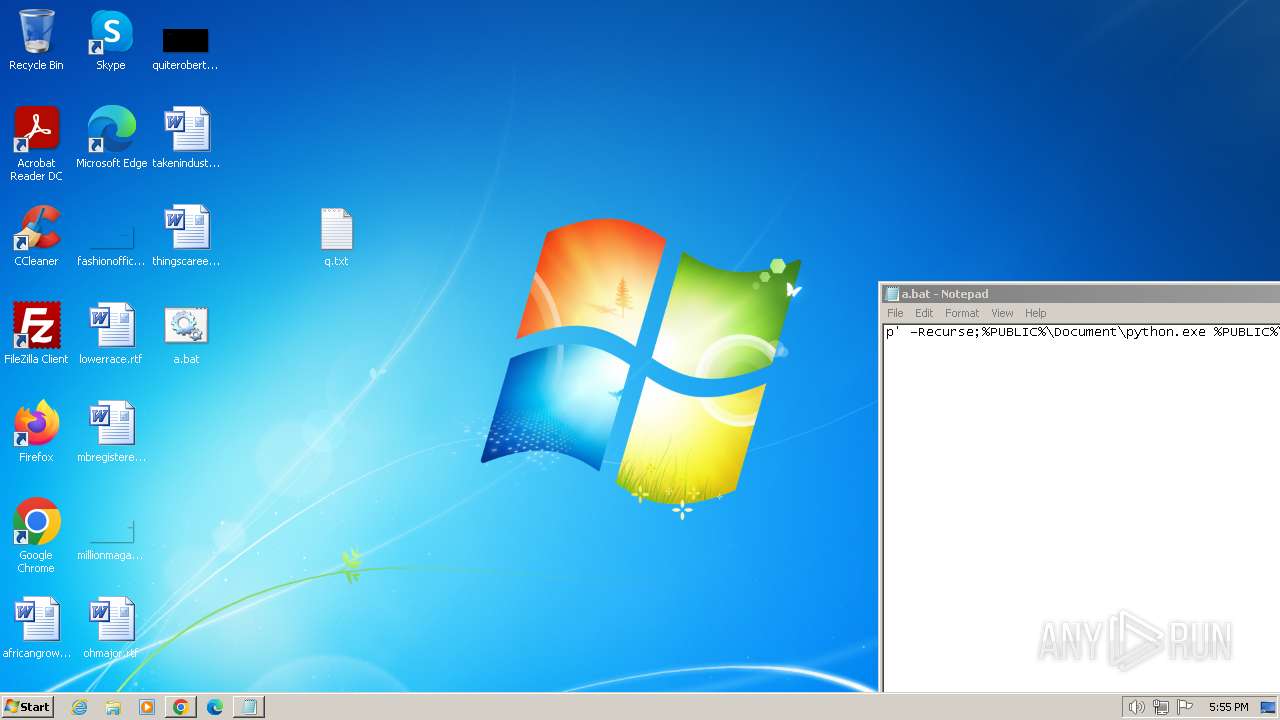Select the q.txt text file
Image resolution: width=1280 pixels, height=720 pixels.
[x=336, y=237]
